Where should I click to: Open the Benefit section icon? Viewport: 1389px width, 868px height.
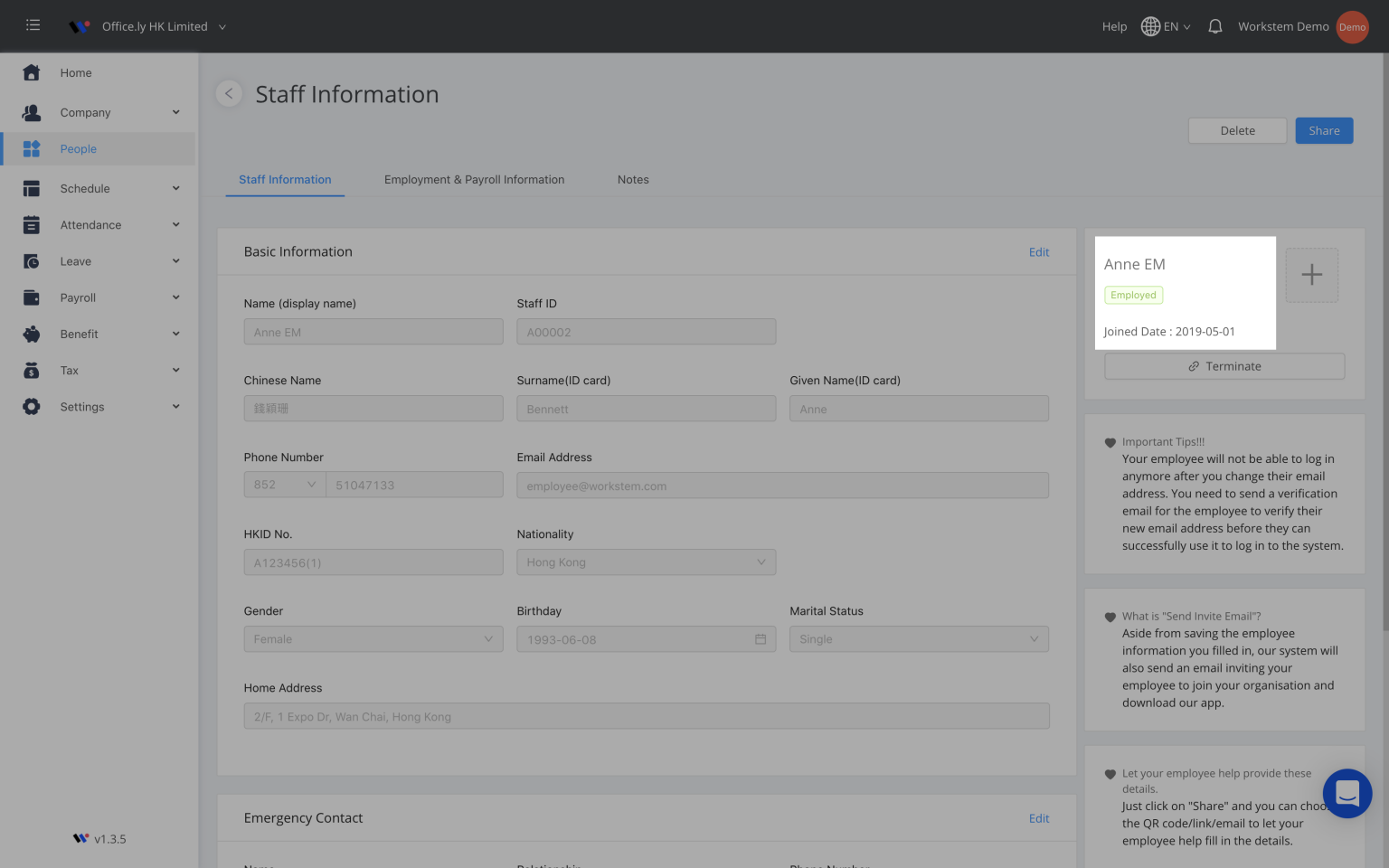[x=32, y=334]
